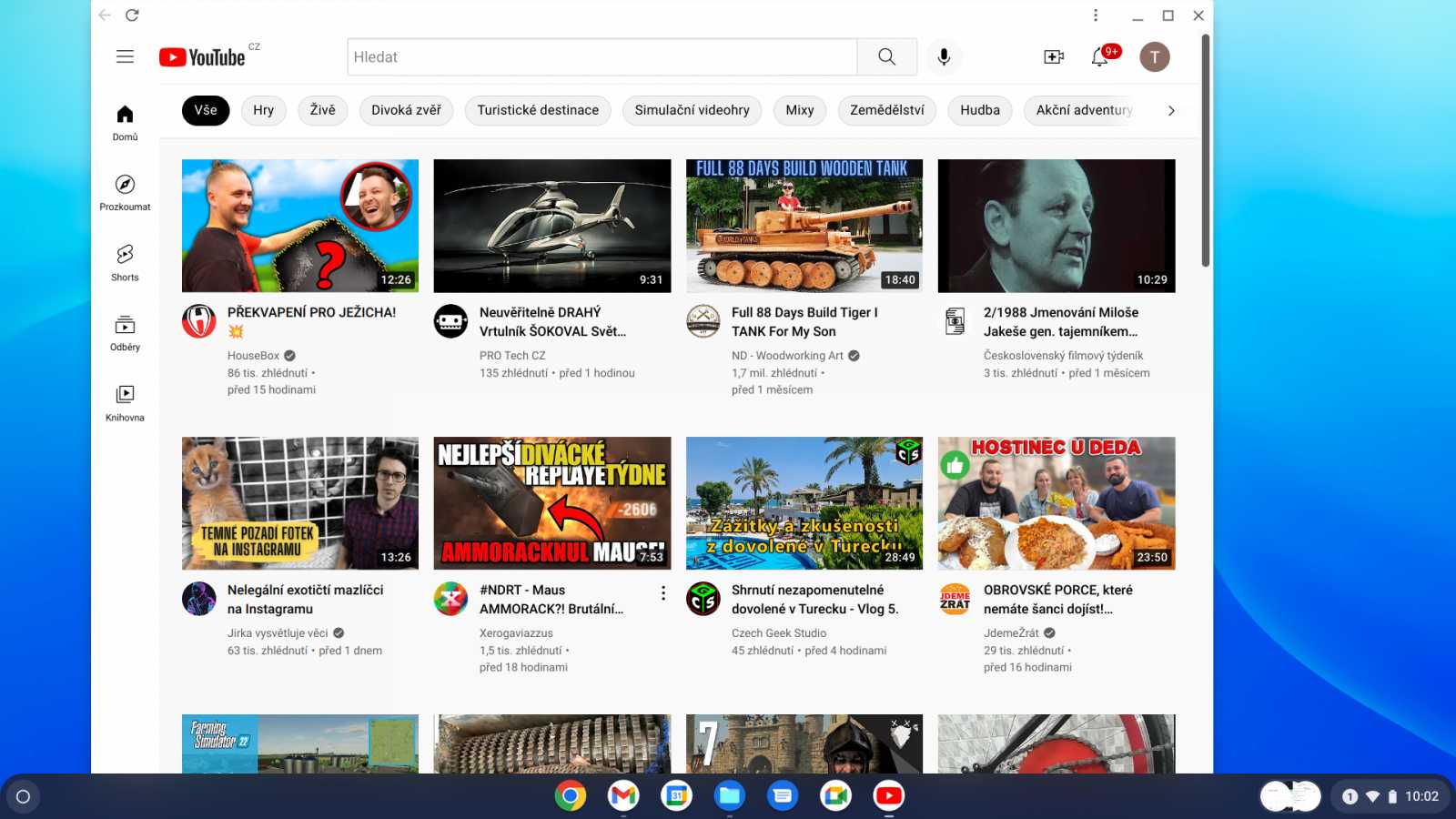Screen dimensions: 1456x819
Task: Go to Domů in sidebar
Action: coord(125,123)
